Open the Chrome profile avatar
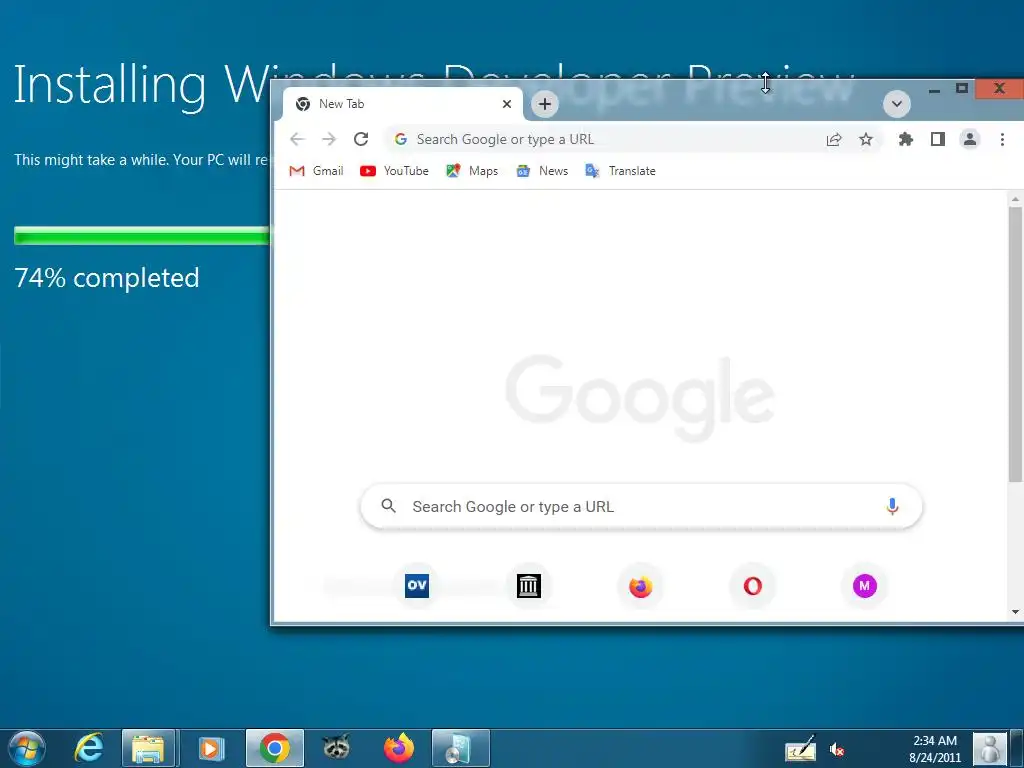The image size is (1024, 768). [x=970, y=139]
